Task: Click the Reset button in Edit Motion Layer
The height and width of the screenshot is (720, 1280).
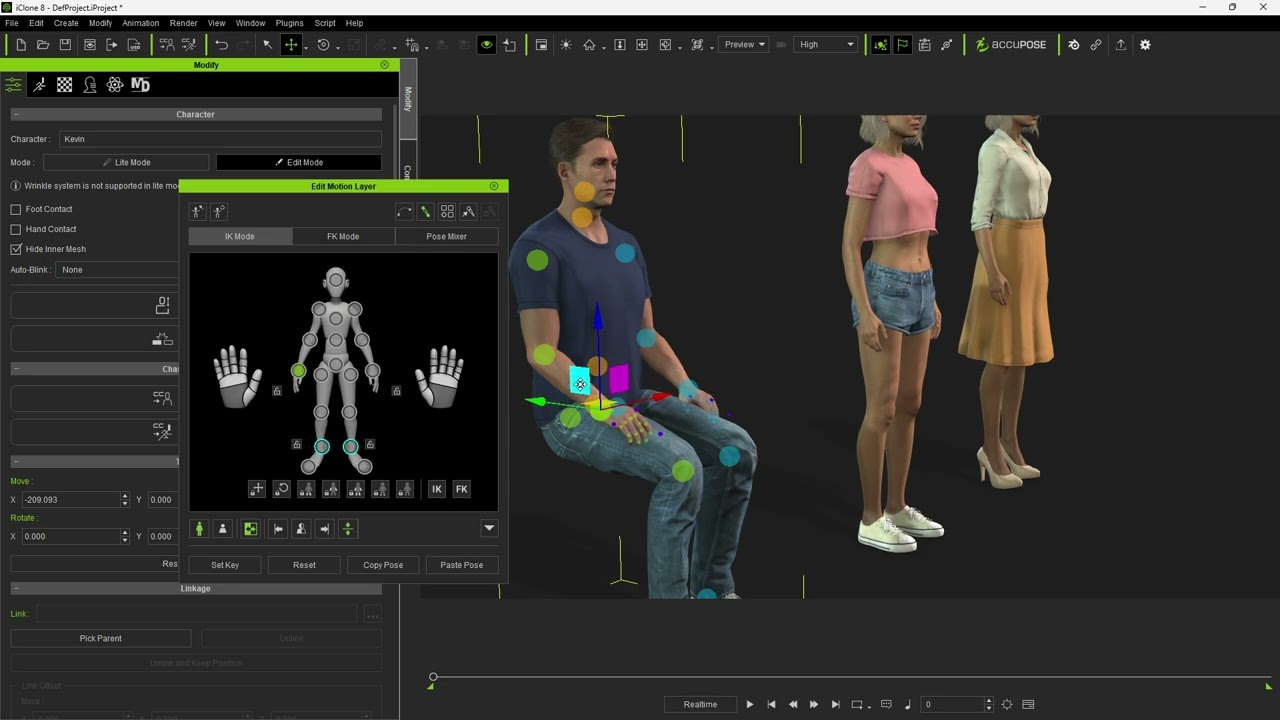Action: coord(304,565)
